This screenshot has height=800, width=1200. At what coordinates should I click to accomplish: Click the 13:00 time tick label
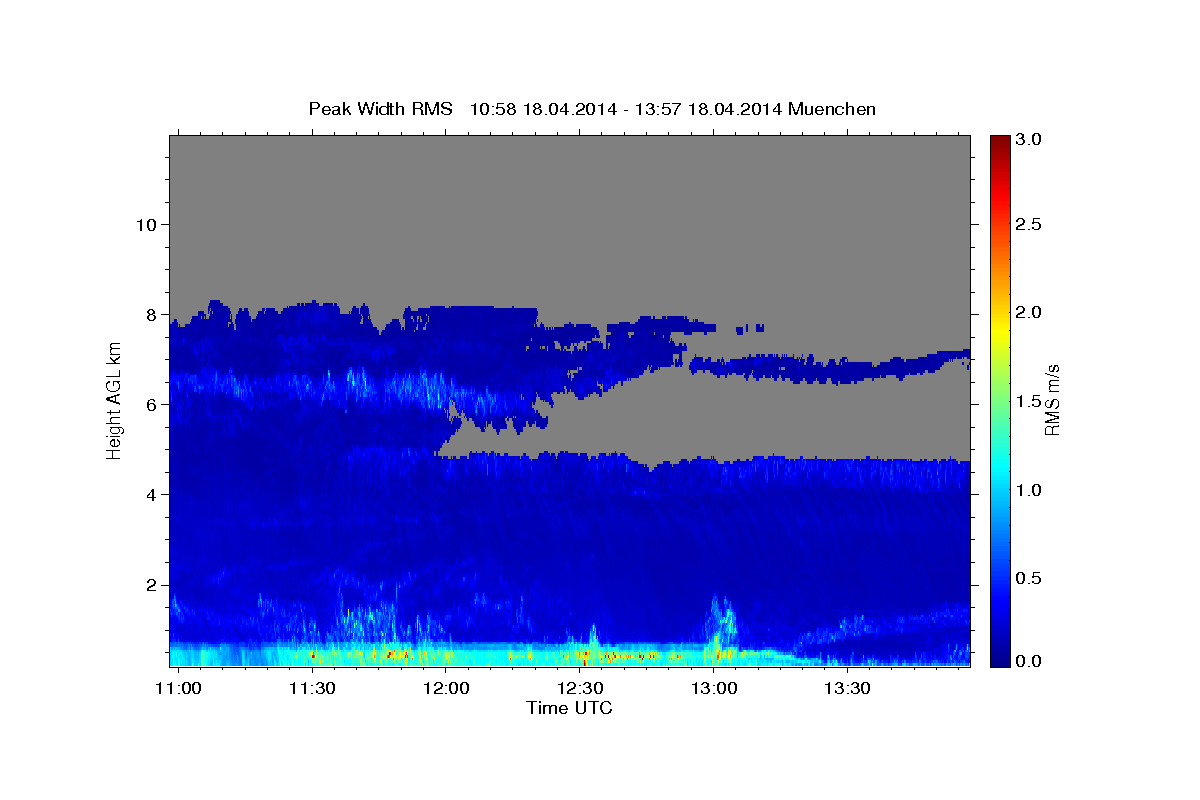pos(713,689)
